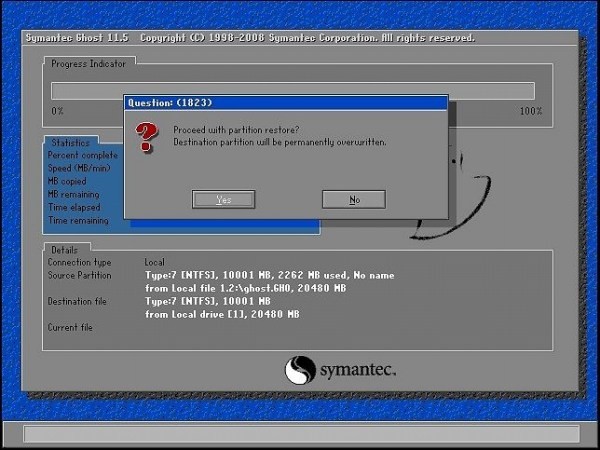Click the Symantec logo icon
Image resolution: width=600 pixels, height=450 pixels.
300,370
